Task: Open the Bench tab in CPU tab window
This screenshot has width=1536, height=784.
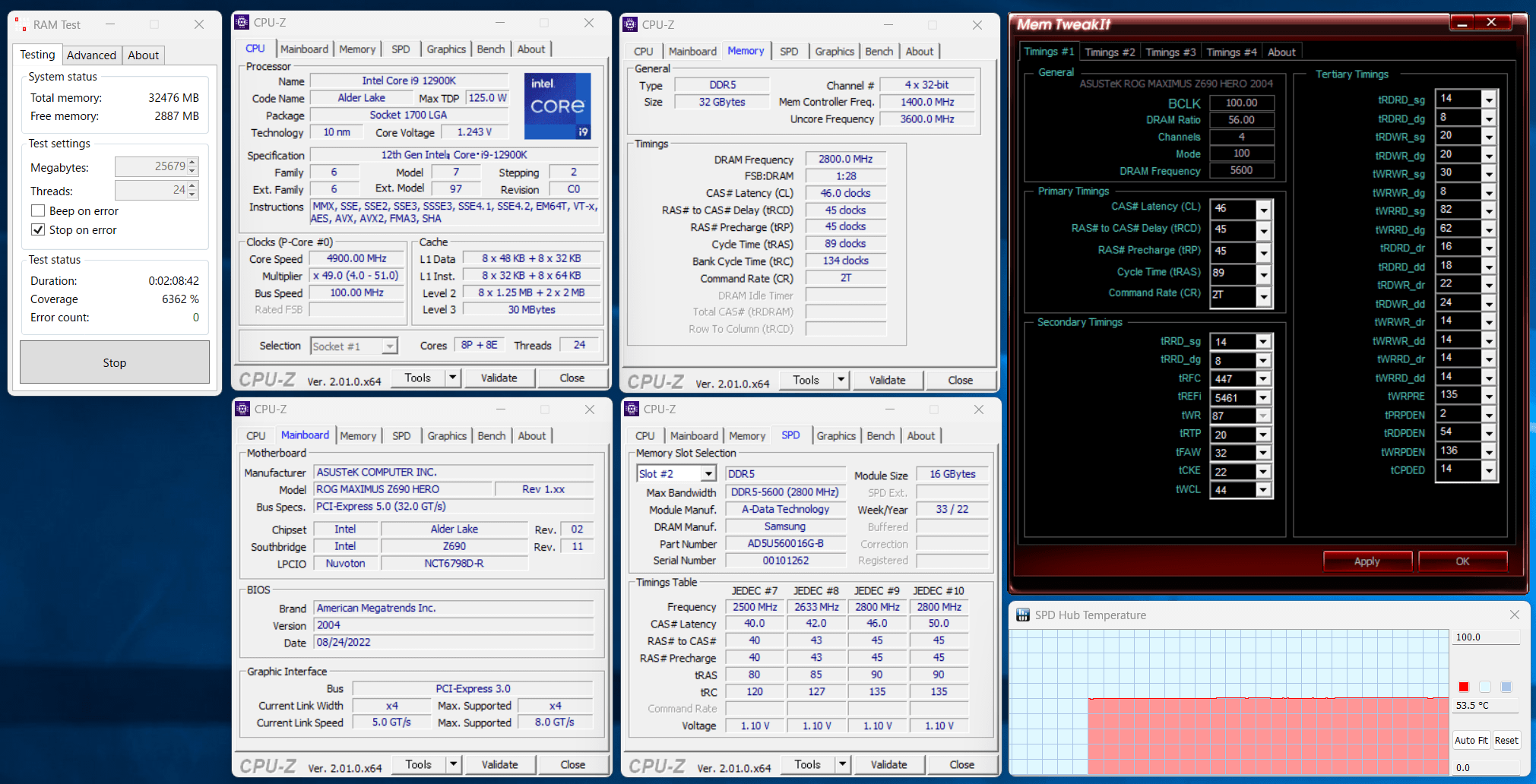Action: pos(491,49)
